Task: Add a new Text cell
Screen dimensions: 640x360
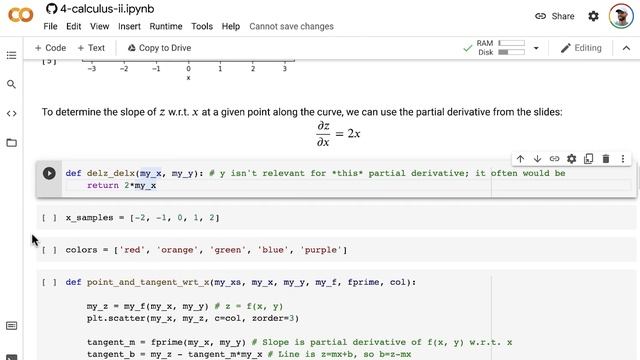Action: pyautogui.click(x=91, y=48)
